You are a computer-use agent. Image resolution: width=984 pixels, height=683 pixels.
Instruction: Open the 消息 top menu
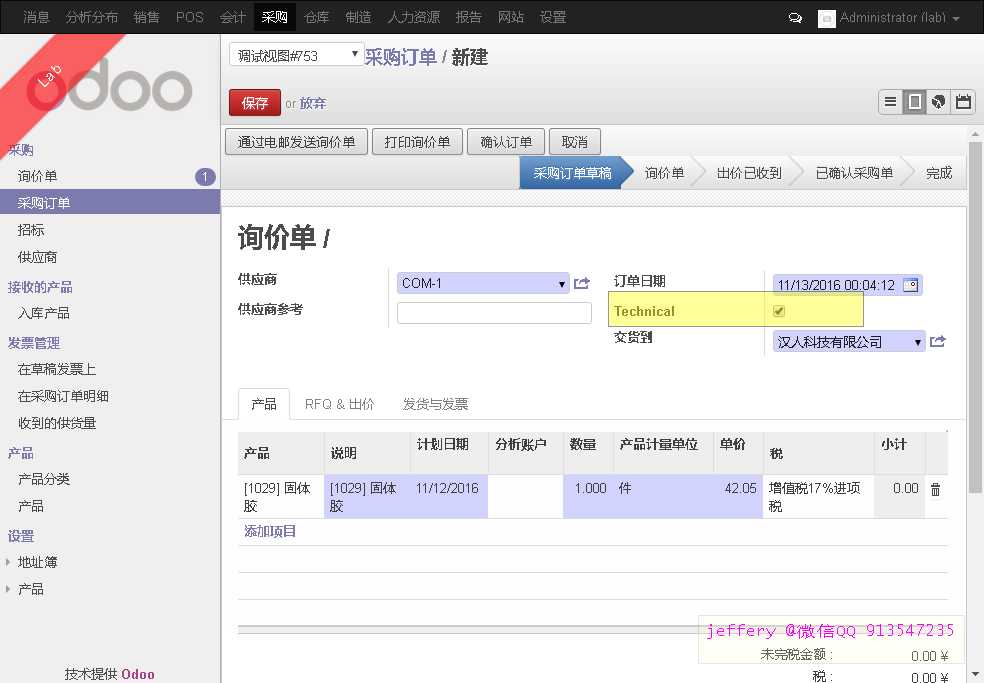pos(36,17)
